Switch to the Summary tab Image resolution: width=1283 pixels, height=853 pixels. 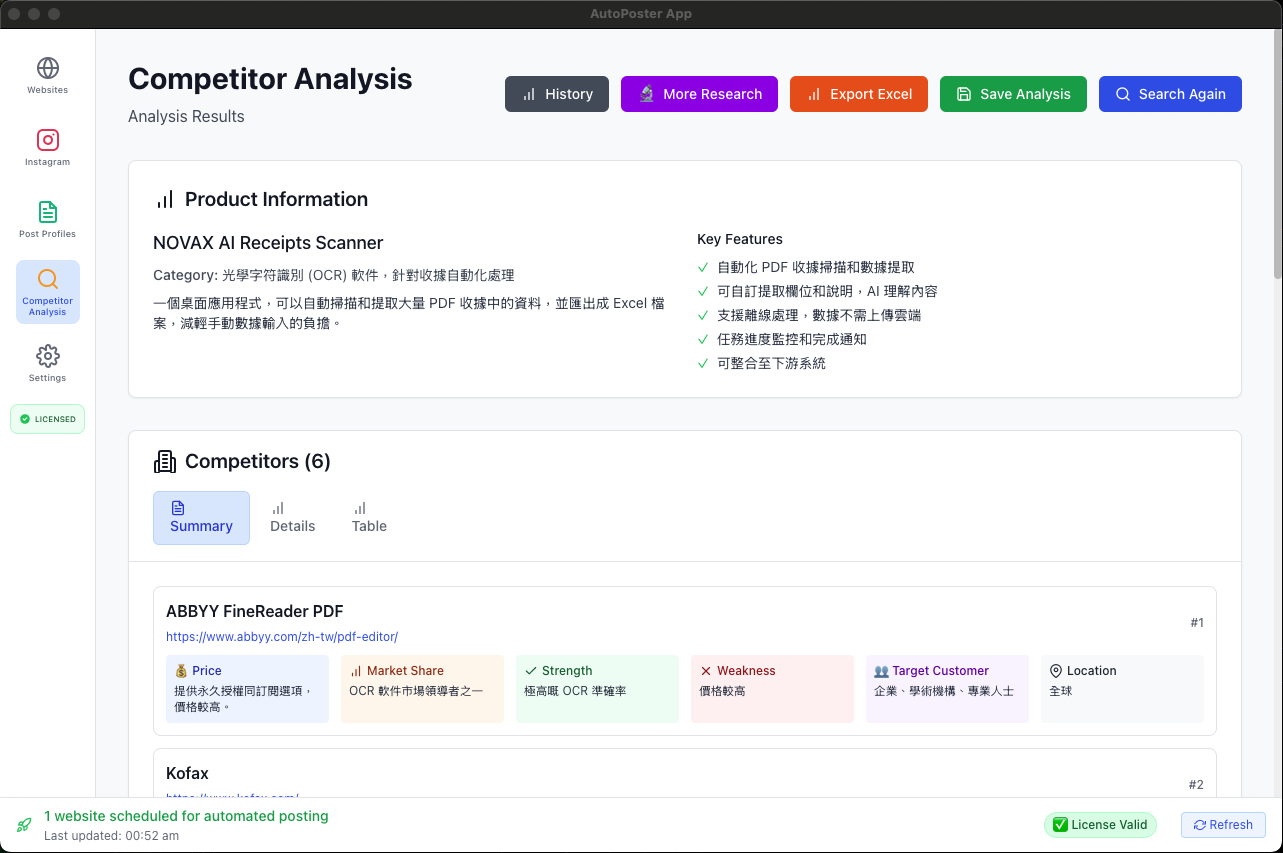pyautogui.click(x=201, y=518)
